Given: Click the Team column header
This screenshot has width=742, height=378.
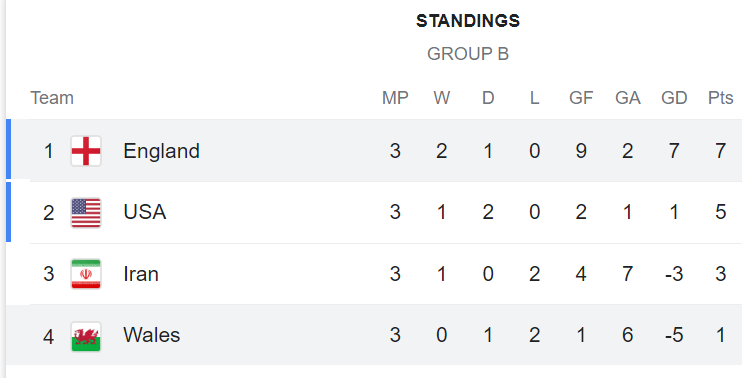Looking at the screenshot, I should (52, 98).
